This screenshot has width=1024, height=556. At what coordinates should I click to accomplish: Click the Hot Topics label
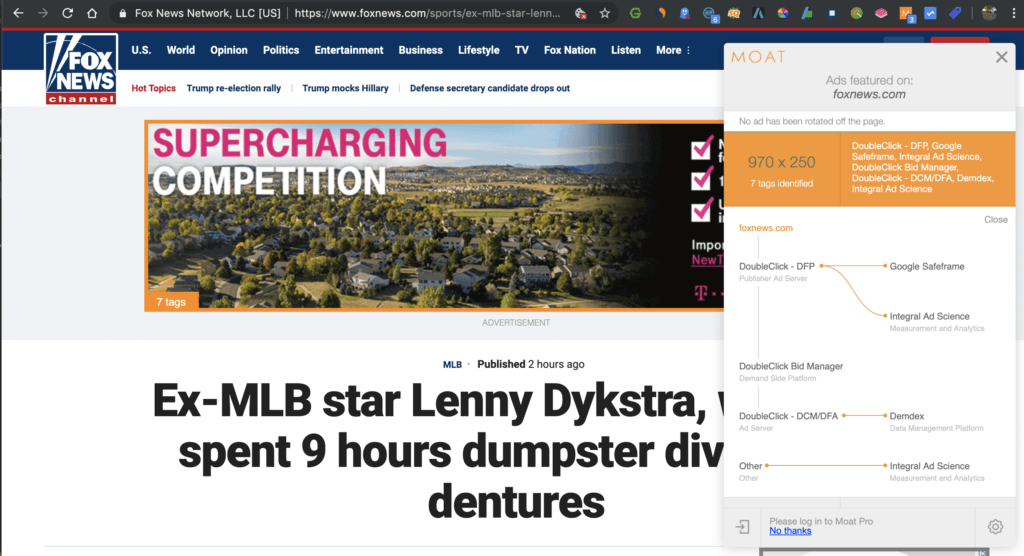[x=153, y=88]
